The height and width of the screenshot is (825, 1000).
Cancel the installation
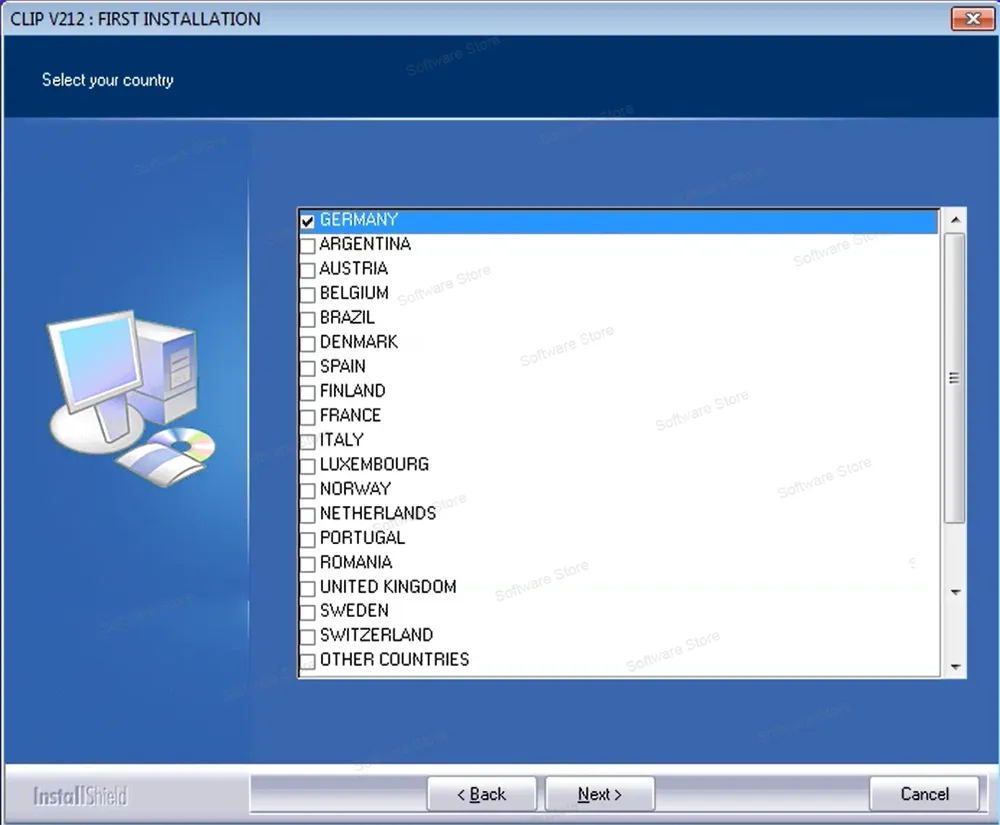click(x=924, y=794)
